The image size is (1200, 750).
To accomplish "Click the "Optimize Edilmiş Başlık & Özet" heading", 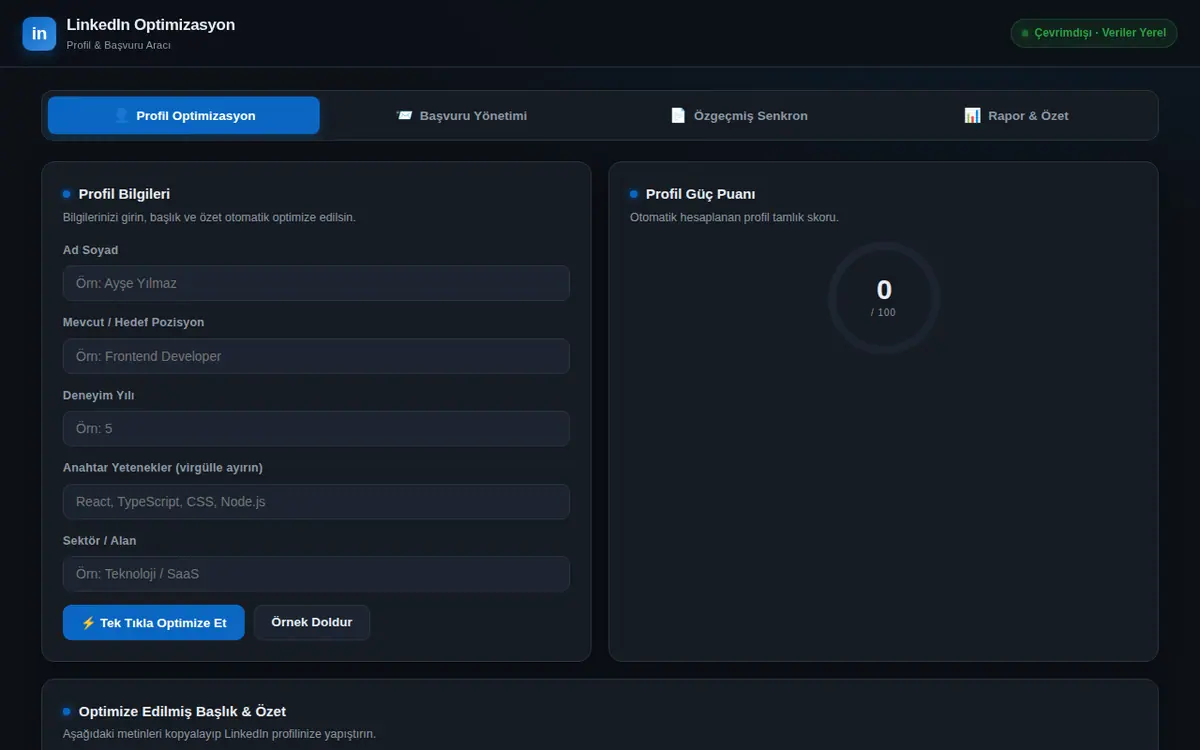I will pyautogui.click(x=182, y=711).
